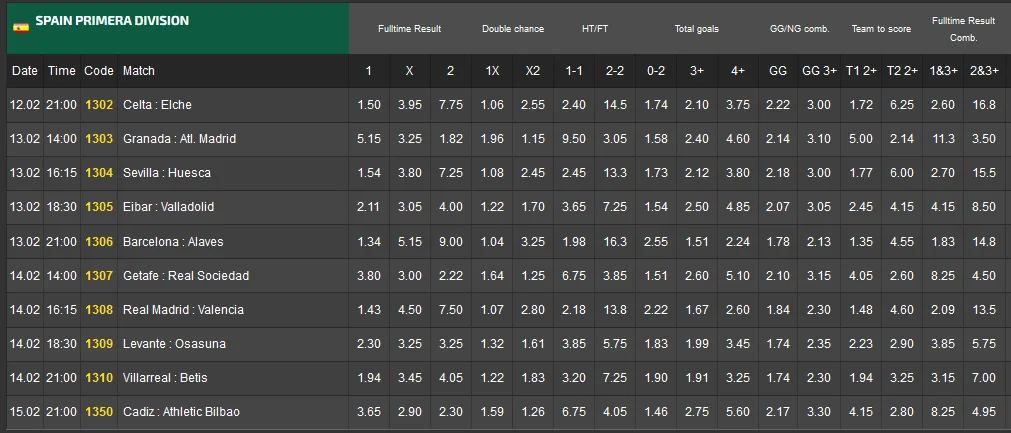Screen dimensions: 1011x433
Task: Click the Total goals column header
Action: pos(696,29)
